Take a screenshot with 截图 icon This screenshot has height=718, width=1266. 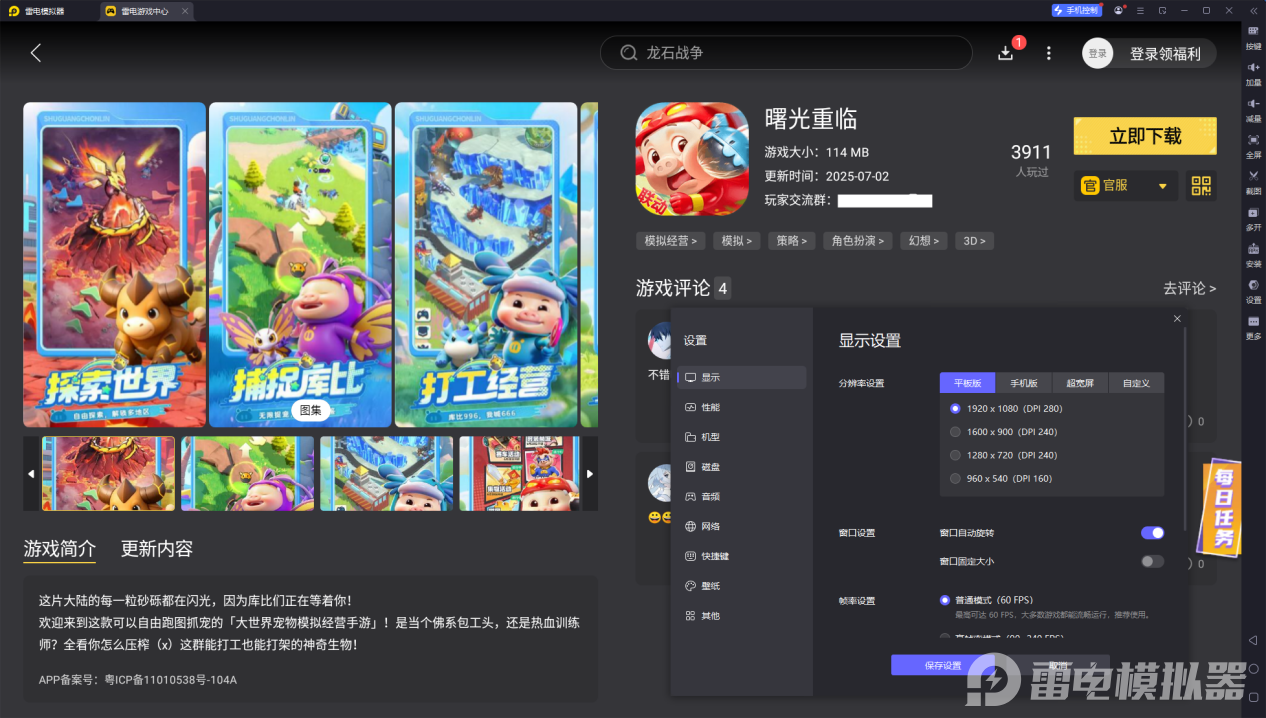point(1253,182)
